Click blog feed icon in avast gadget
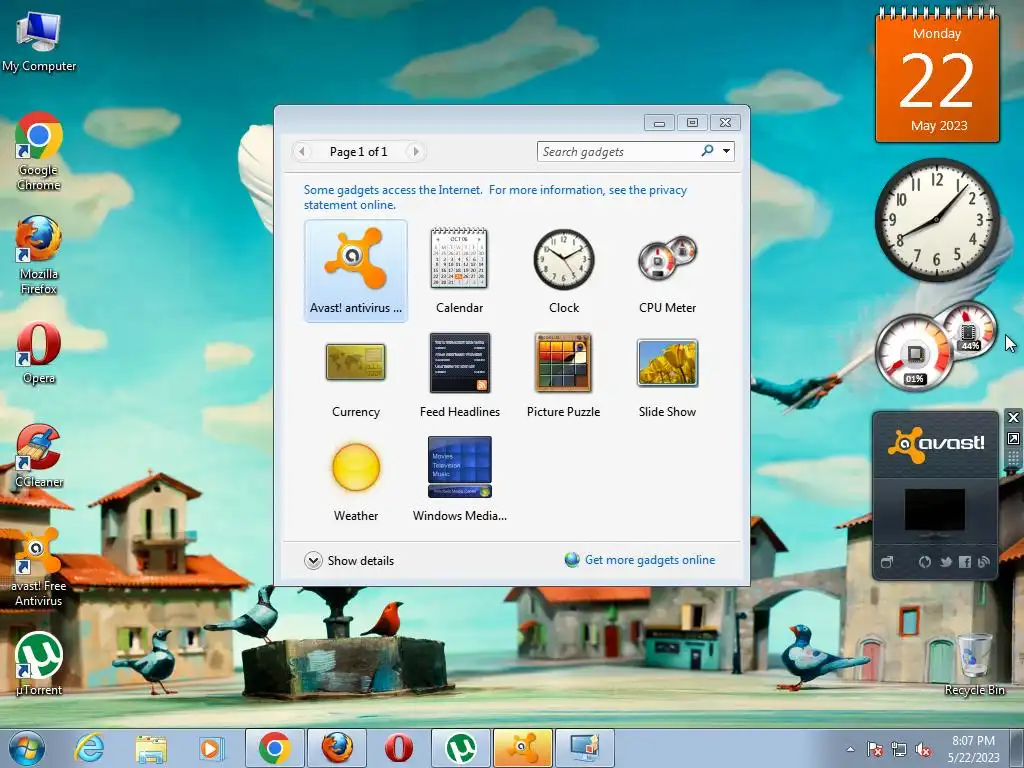 (984, 562)
